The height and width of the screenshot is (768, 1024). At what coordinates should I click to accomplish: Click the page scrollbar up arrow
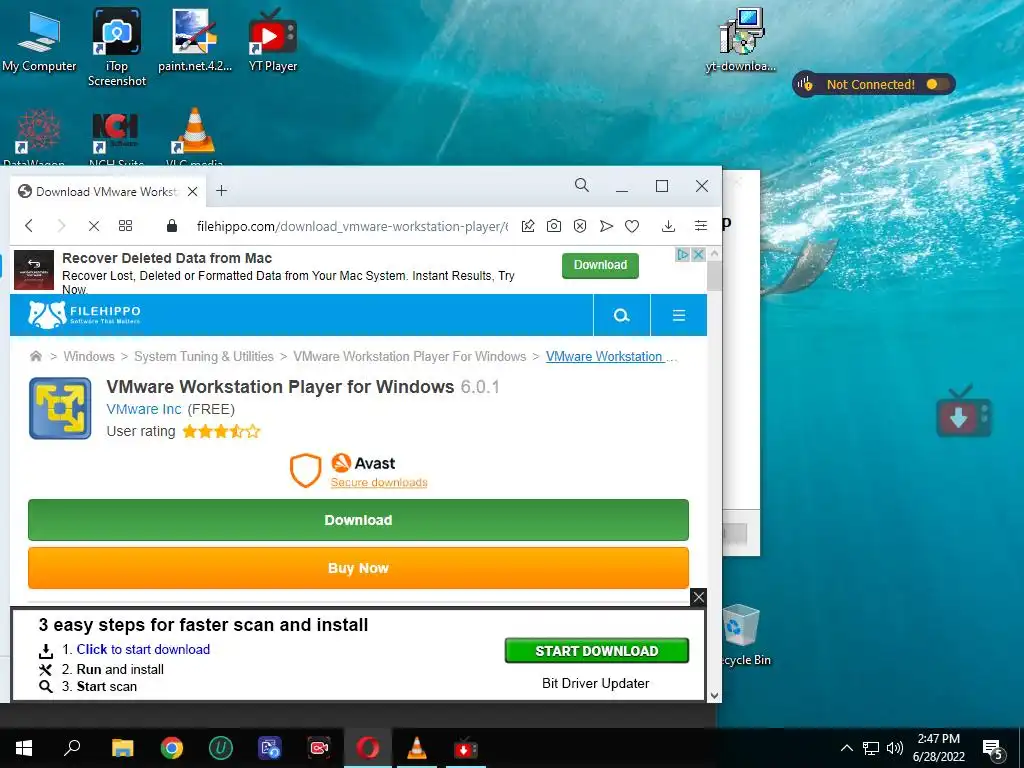click(714, 253)
